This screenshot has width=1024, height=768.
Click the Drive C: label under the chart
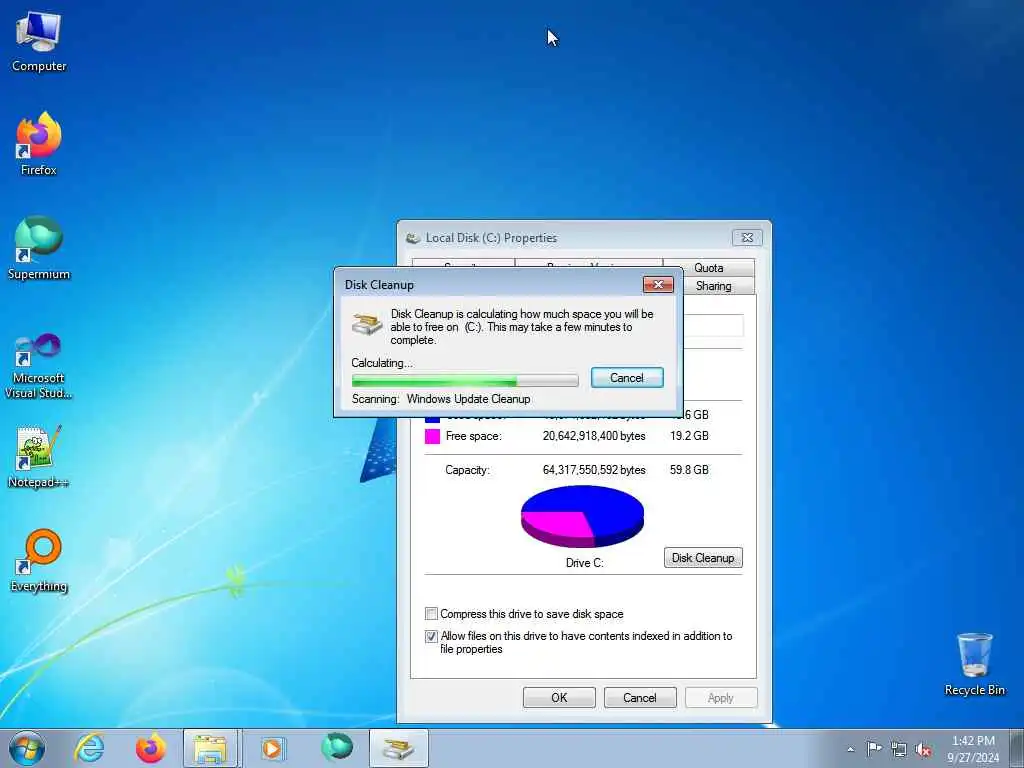click(x=584, y=562)
